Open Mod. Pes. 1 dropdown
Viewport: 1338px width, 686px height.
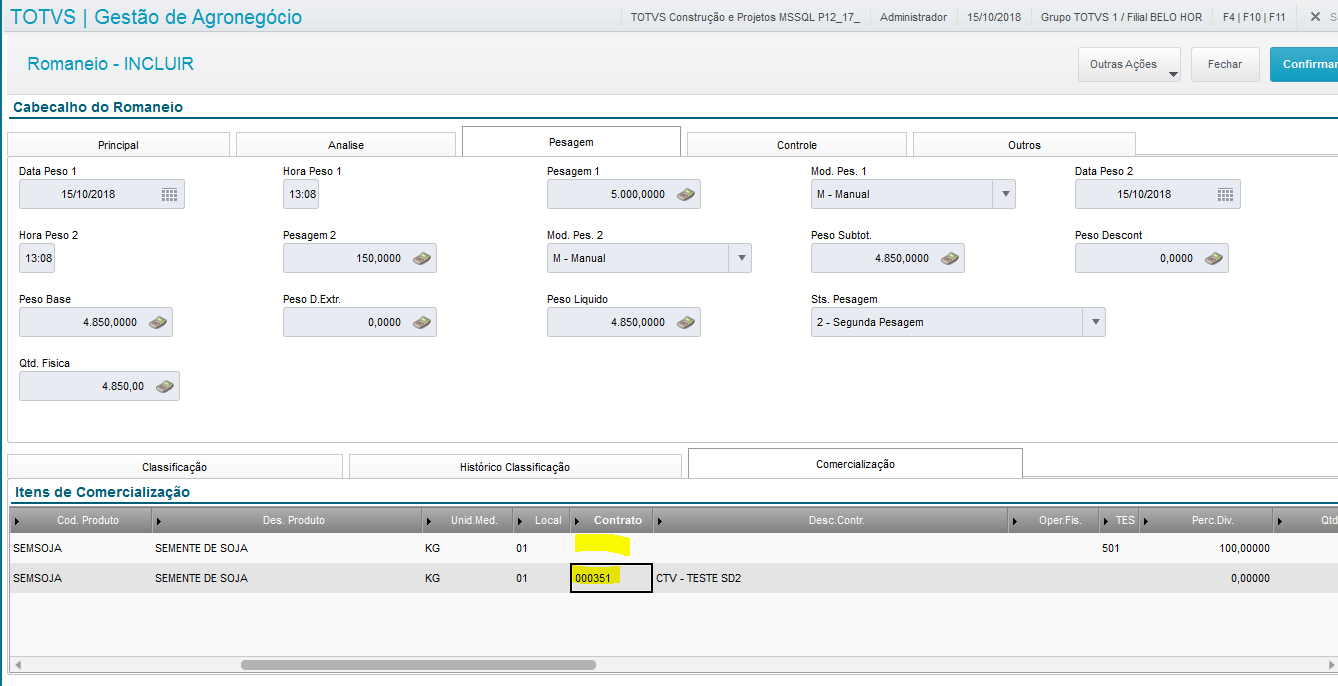coord(1005,194)
